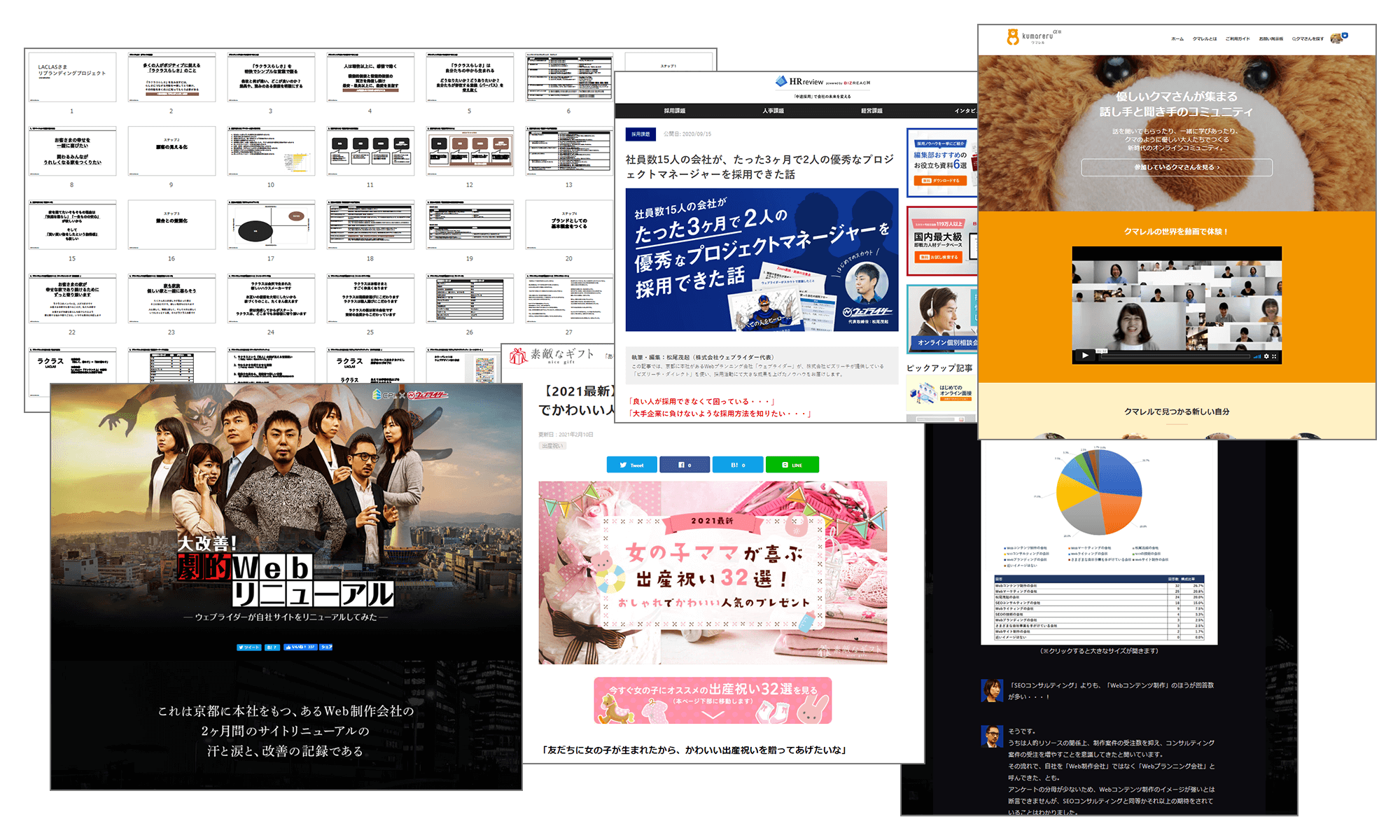The image size is (1400, 840).
Task: Click small ツイート button under Webリニューアル title
Action: (248, 647)
